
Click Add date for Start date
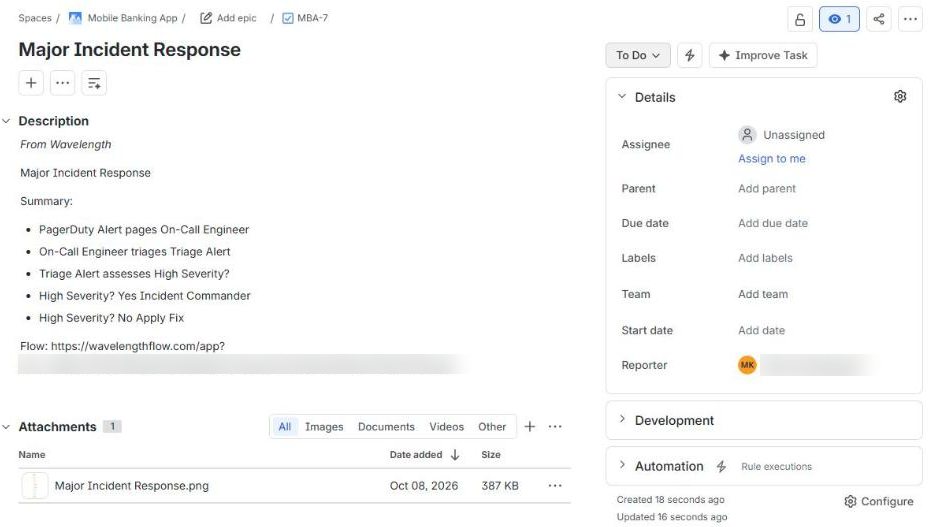click(761, 330)
